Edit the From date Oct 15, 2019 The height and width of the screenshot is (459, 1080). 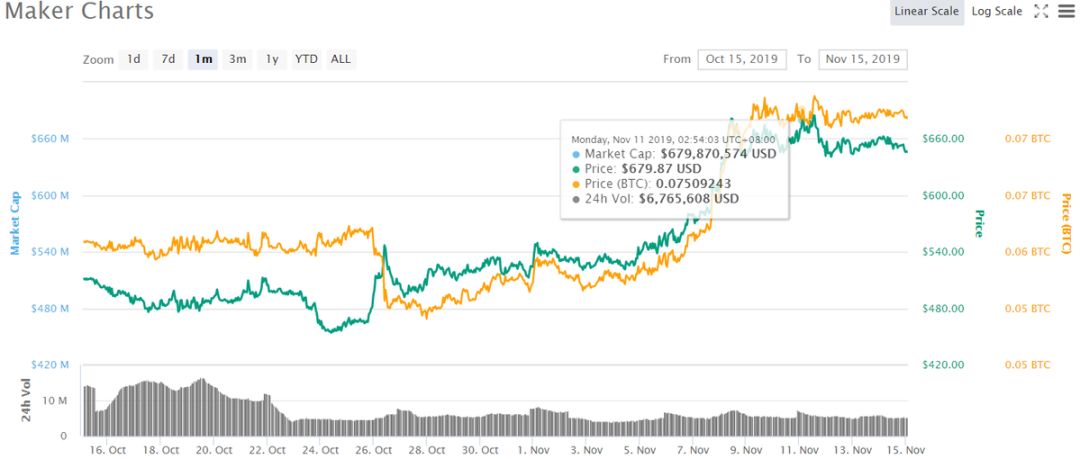tap(742, 59)
